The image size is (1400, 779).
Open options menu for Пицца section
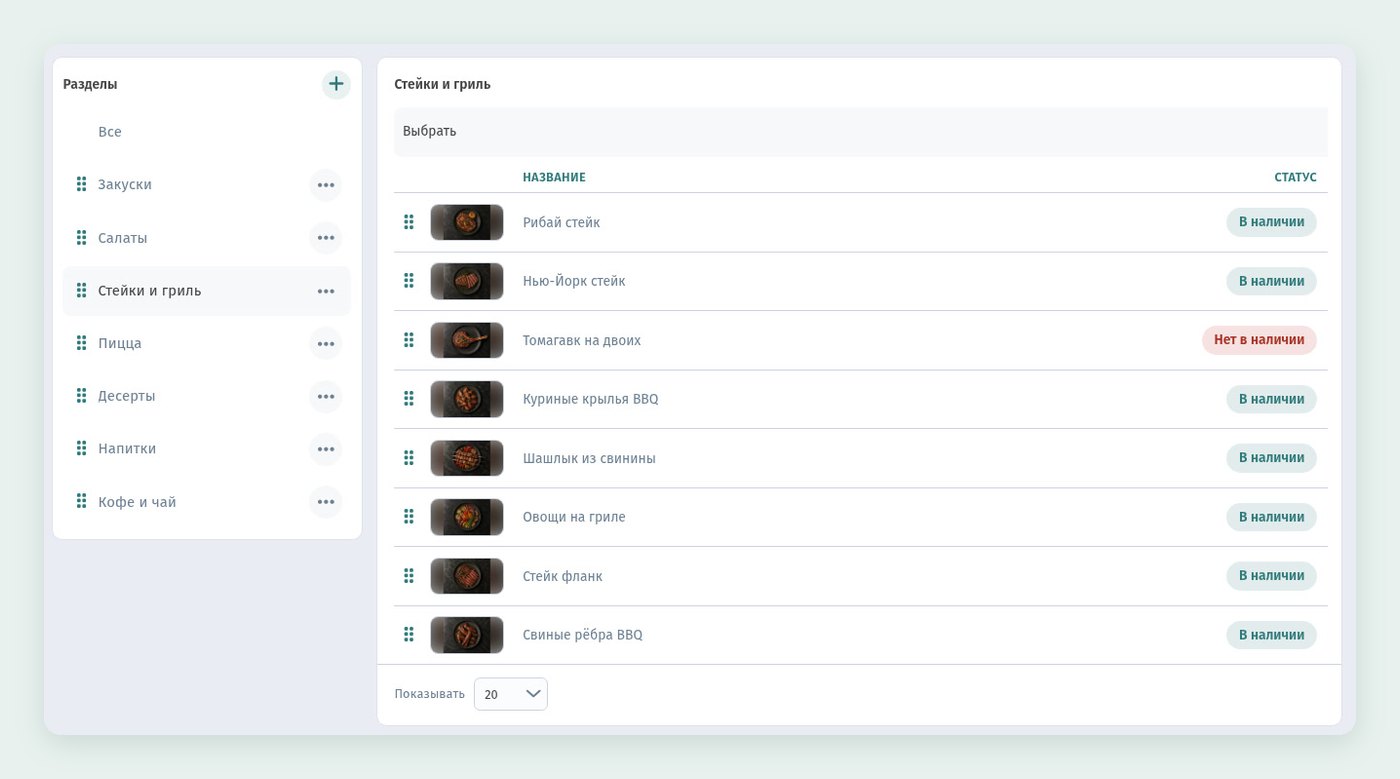pyautogui.click(x=325, y=343)
